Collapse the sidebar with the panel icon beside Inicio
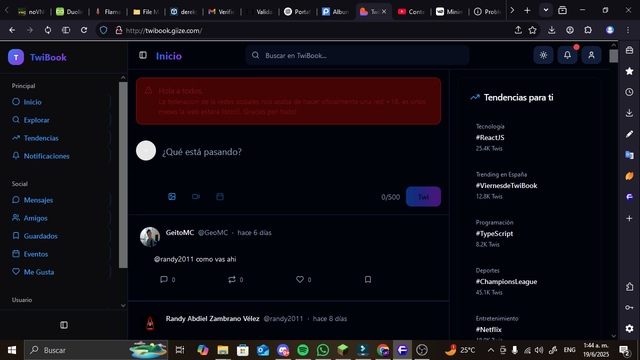The image size is (640, 360). (143, 55)
